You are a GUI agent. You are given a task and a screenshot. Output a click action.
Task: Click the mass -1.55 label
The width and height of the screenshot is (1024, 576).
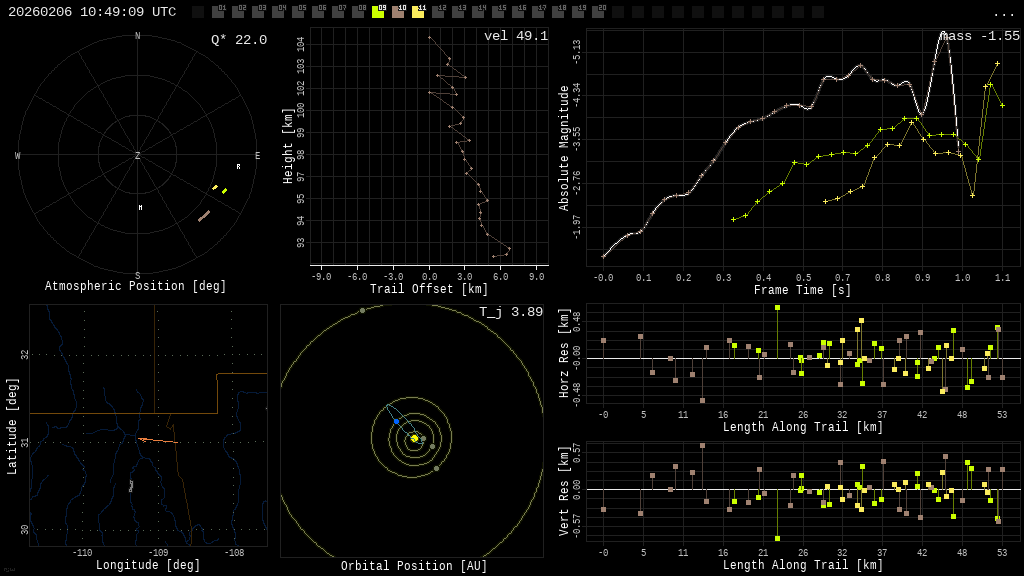point(980,36)
